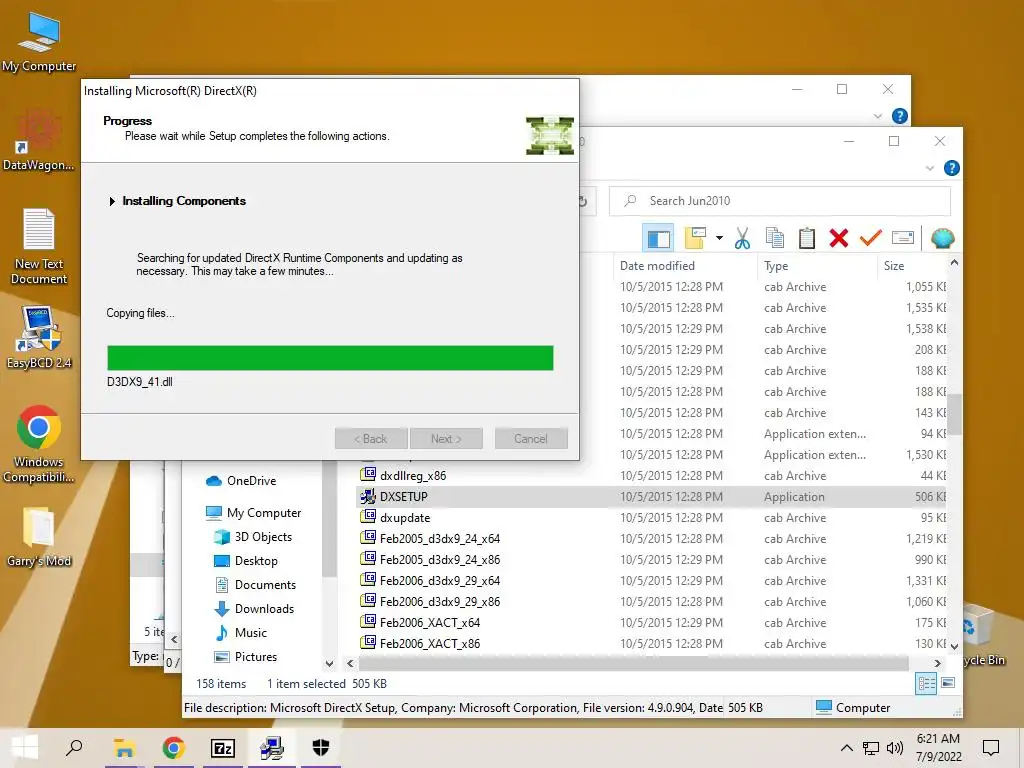Click the disabled Back button in DirectX setup
The image size is (1024, 768).
371,439
